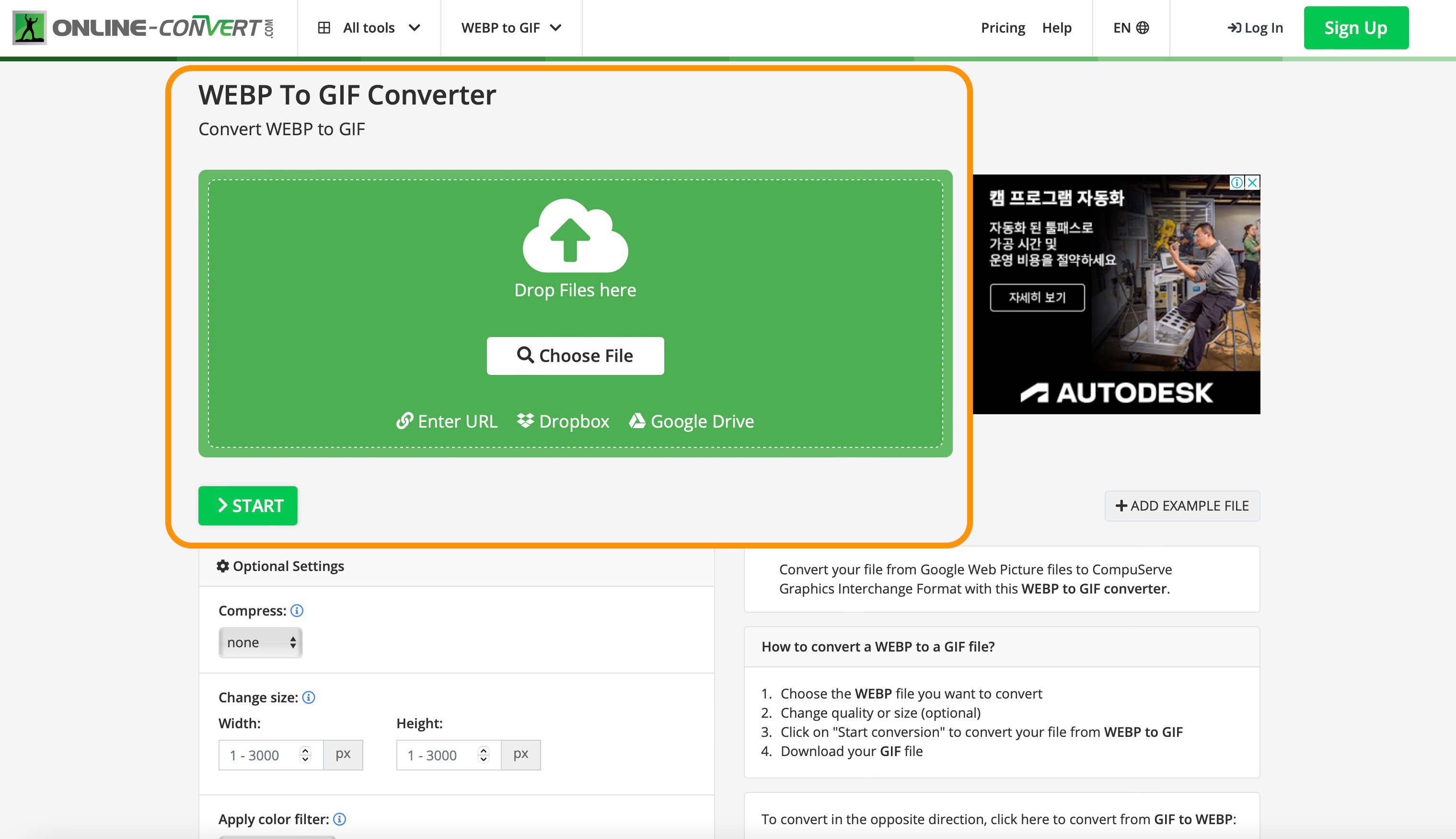Open the WEBP to GIF converter dropdown
Image resolution: width=1456 pixels, height=839 pixels.
click(x=511, y=27)
